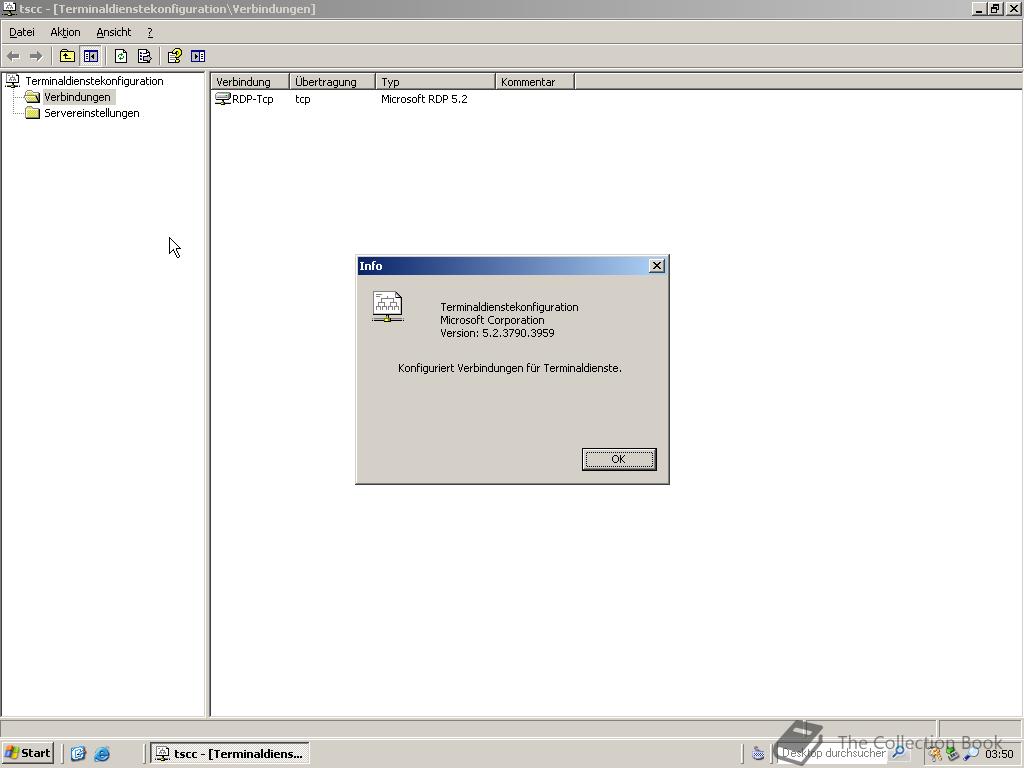Screen dimensions: 1024x768
Task: Select the RDP-Tcp list entry text
Action: point(253,99)
